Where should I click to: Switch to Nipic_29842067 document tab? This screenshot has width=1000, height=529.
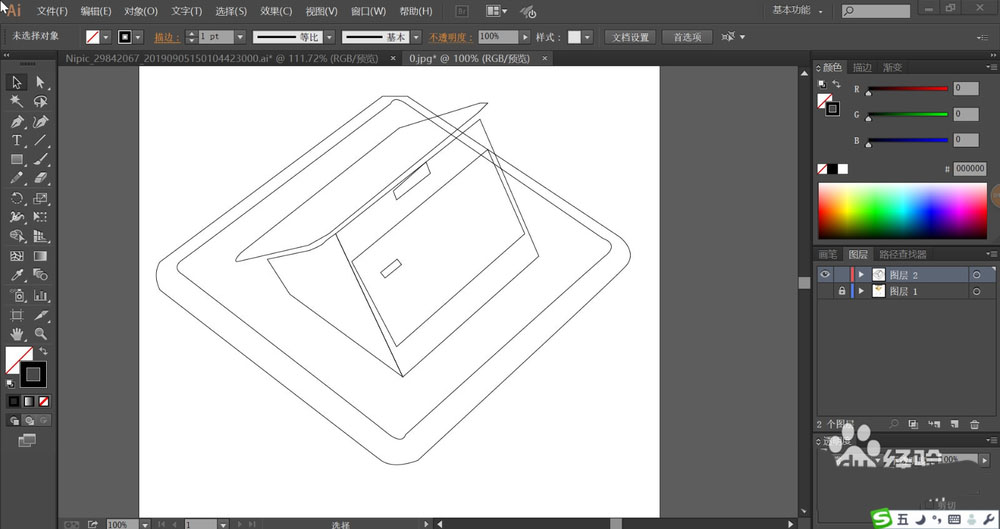click(x=221, y=58)
